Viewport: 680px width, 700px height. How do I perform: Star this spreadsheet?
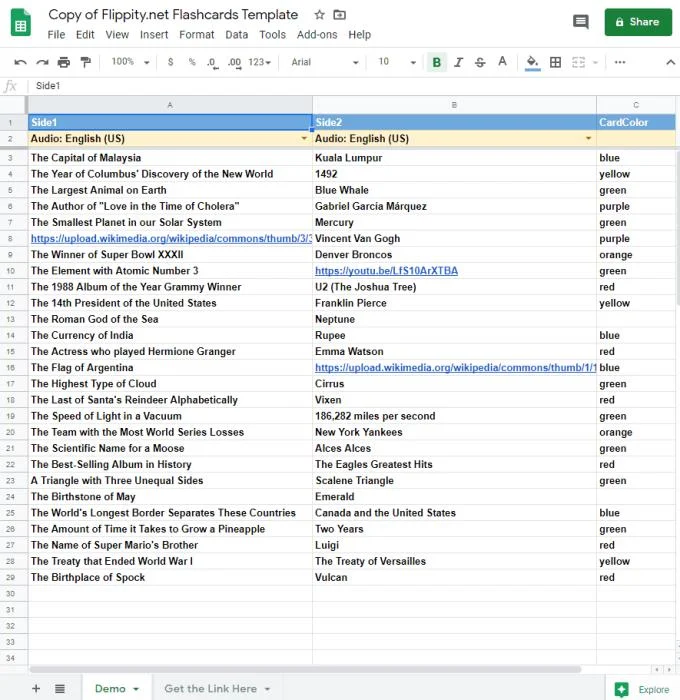coord(319,15)
